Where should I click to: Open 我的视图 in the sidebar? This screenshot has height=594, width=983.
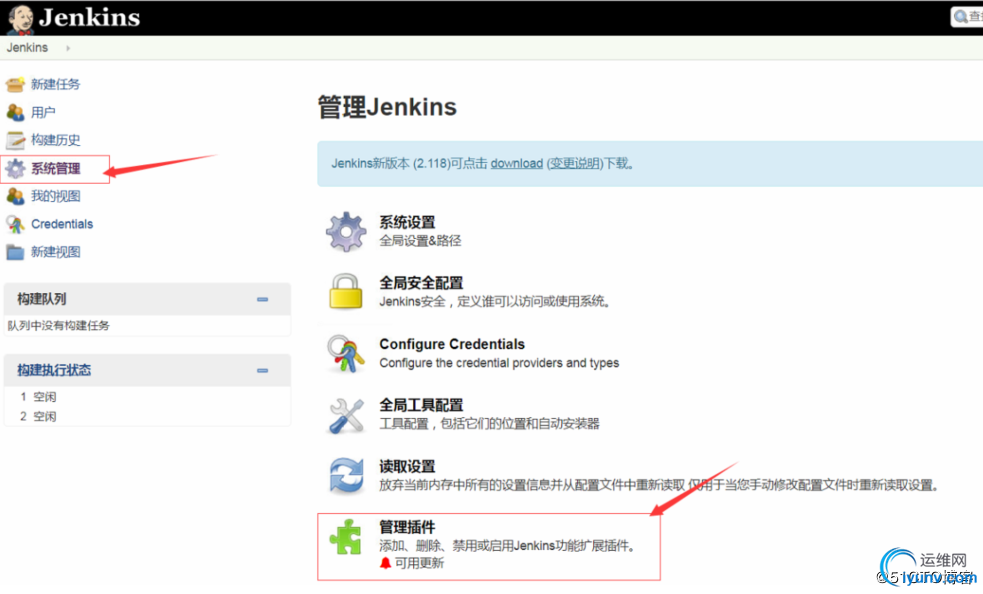point(56,196)
